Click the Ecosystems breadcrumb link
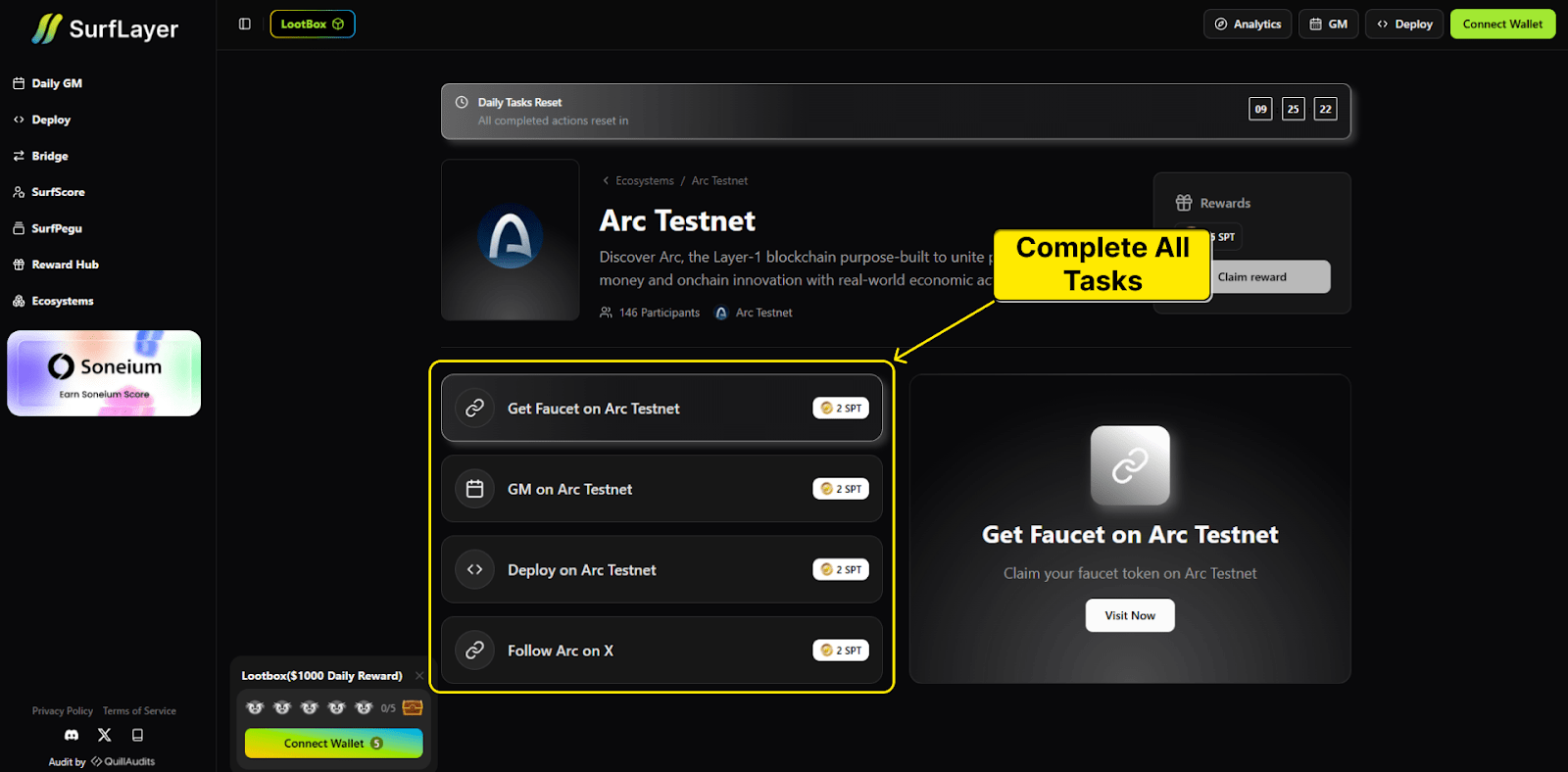The height and width of the screenshot is (772, 1568). (645, 181)
